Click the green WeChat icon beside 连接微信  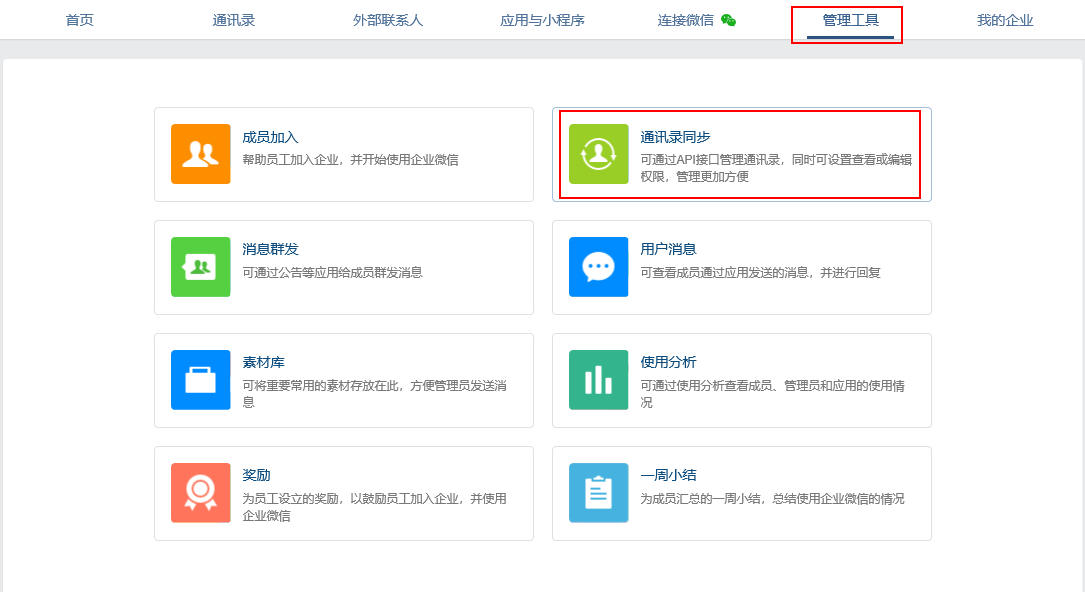point(728,20)
